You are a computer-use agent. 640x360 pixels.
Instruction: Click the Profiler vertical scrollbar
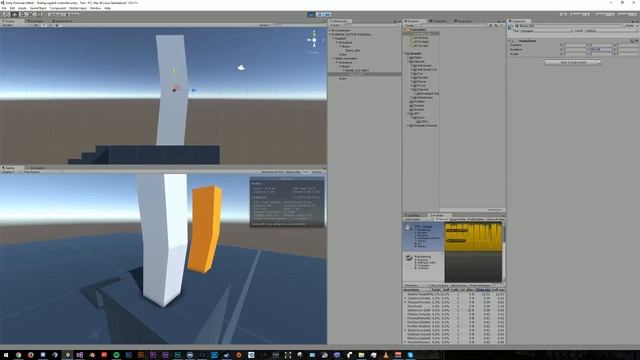point(504,252)
